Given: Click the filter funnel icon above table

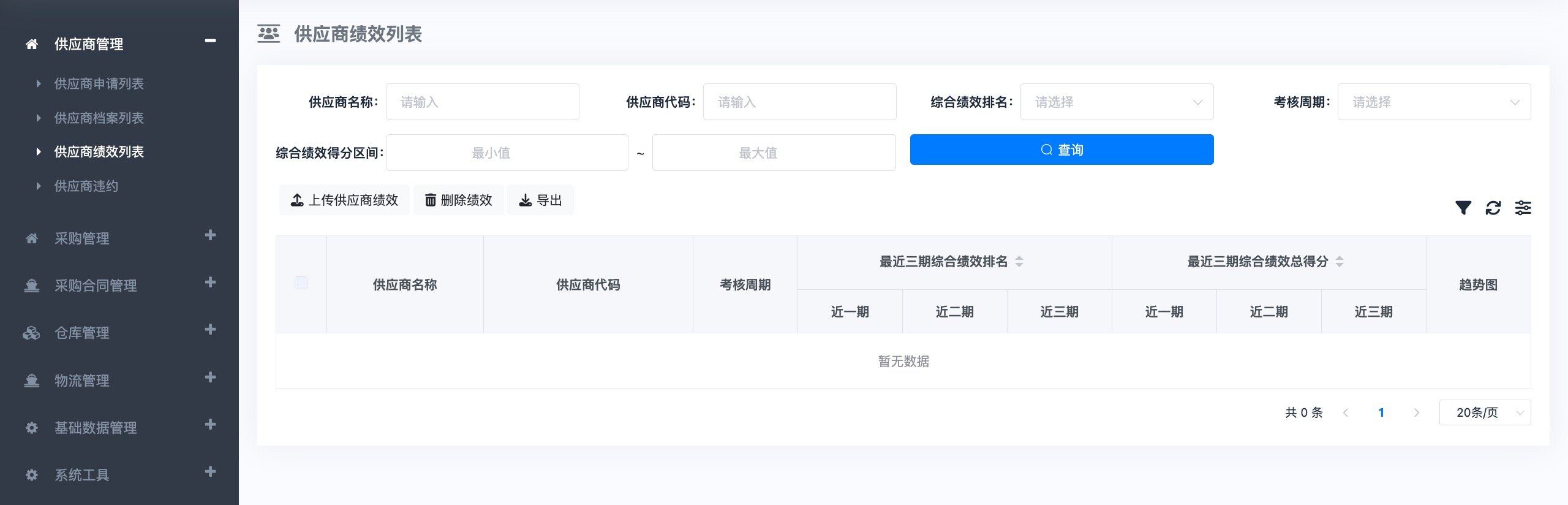Looking at the screenshot, I should pos(1463,208).
